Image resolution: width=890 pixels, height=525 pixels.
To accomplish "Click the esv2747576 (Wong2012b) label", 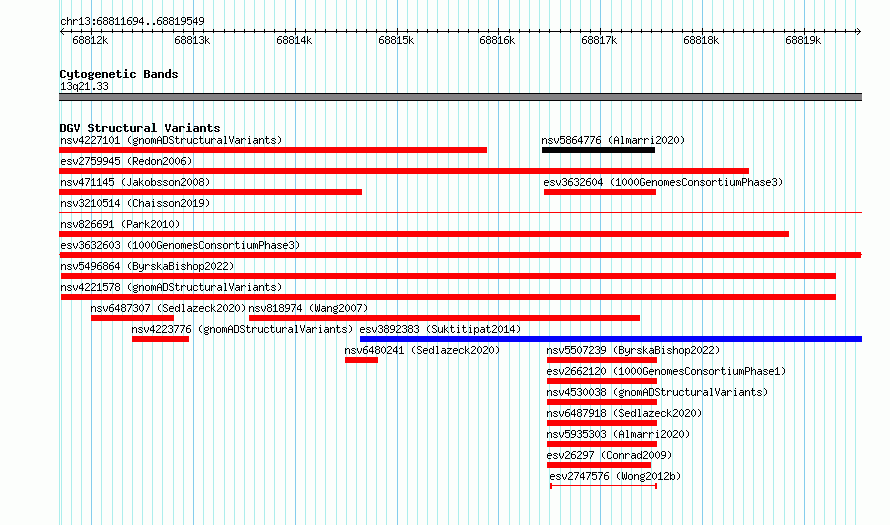I will (615, 476).
